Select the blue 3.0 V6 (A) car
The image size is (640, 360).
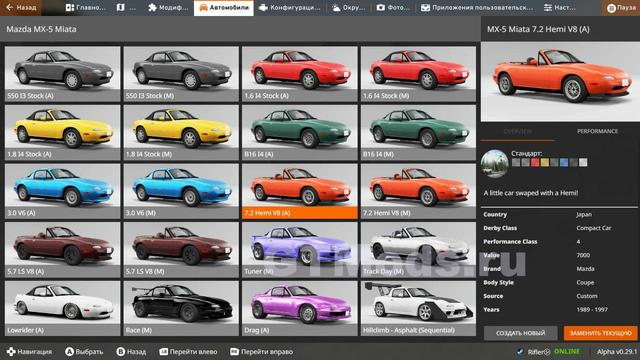coord(62,191)
